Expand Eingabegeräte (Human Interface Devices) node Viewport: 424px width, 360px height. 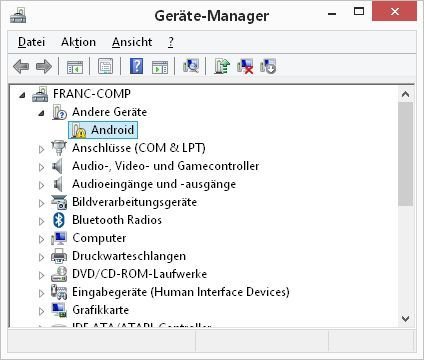(41, 293)
